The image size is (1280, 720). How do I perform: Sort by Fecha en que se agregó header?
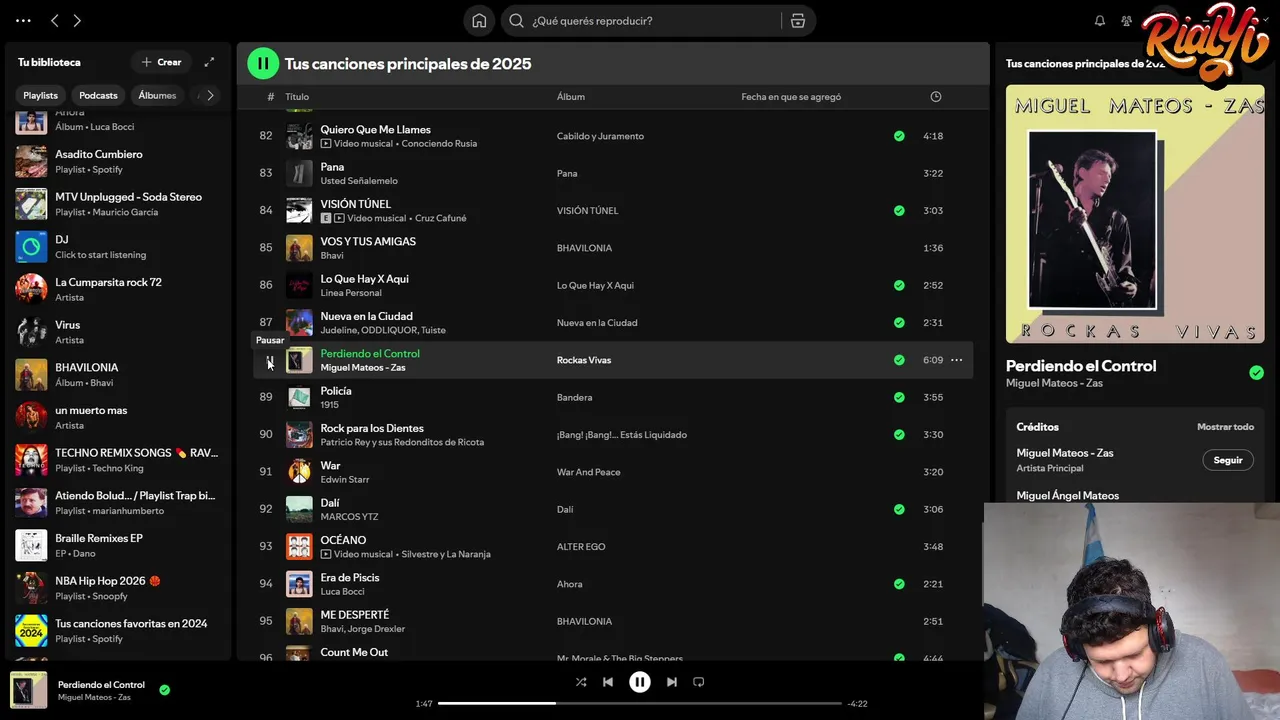pos(791,97)
